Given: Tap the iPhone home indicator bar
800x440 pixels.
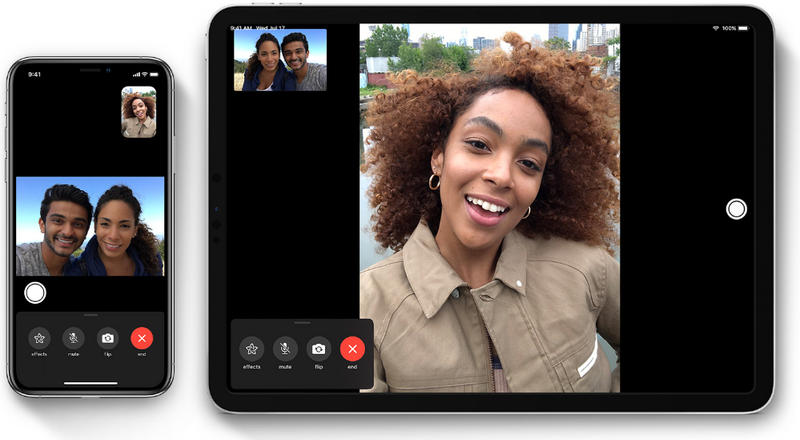Looking at the screenshot, I should click(90, 383).
